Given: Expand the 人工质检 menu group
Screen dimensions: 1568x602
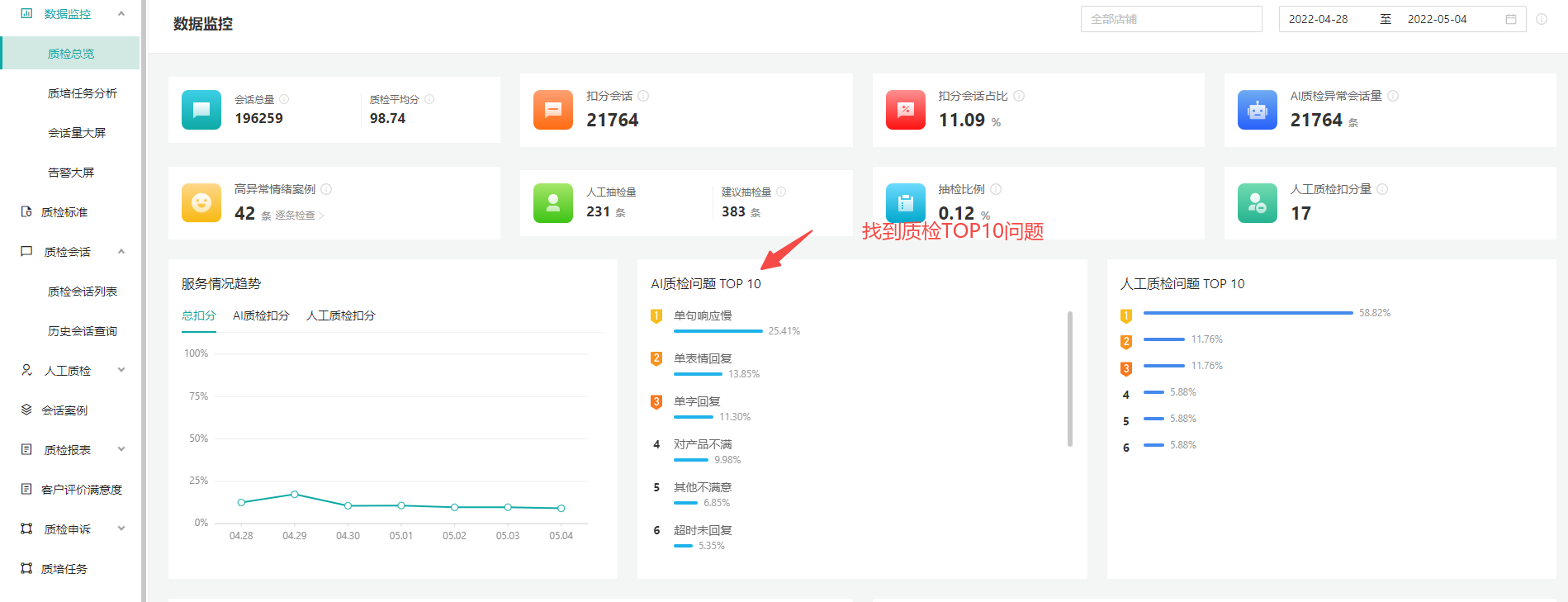Looking at the screenshot, I should coord(121,370).
